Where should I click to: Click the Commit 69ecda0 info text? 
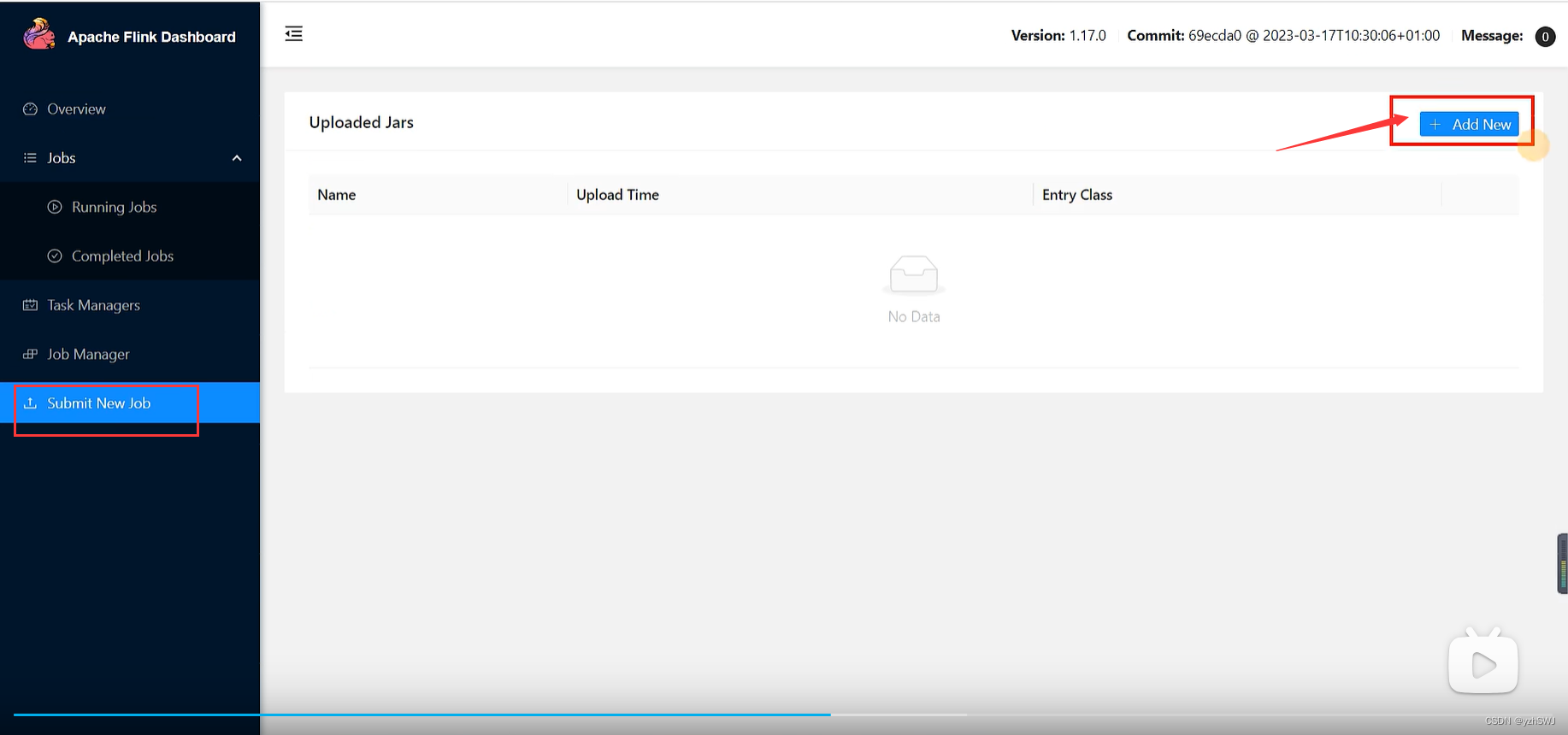point(1283,35)
